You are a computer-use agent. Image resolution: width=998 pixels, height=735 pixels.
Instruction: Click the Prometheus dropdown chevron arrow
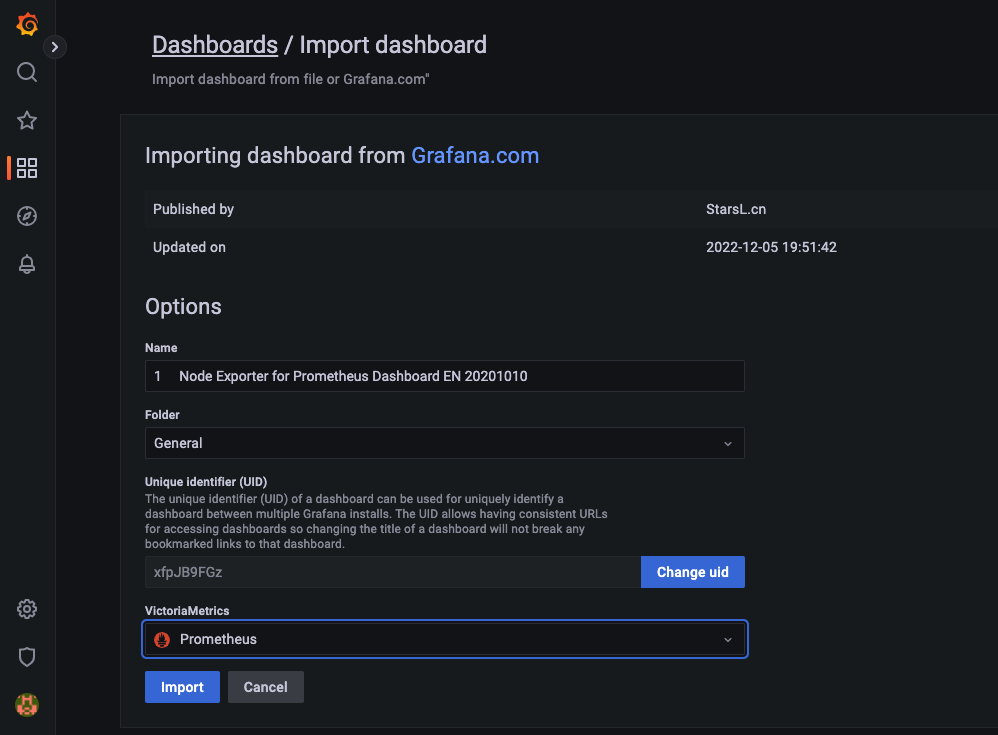click(727, 640)
